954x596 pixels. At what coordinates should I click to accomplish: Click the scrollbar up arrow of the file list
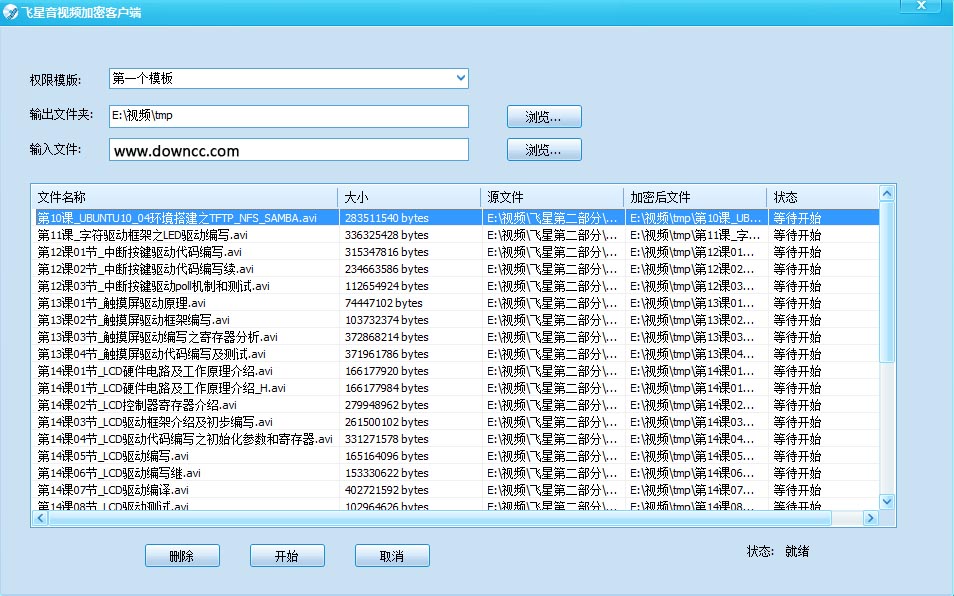point(886,193)
